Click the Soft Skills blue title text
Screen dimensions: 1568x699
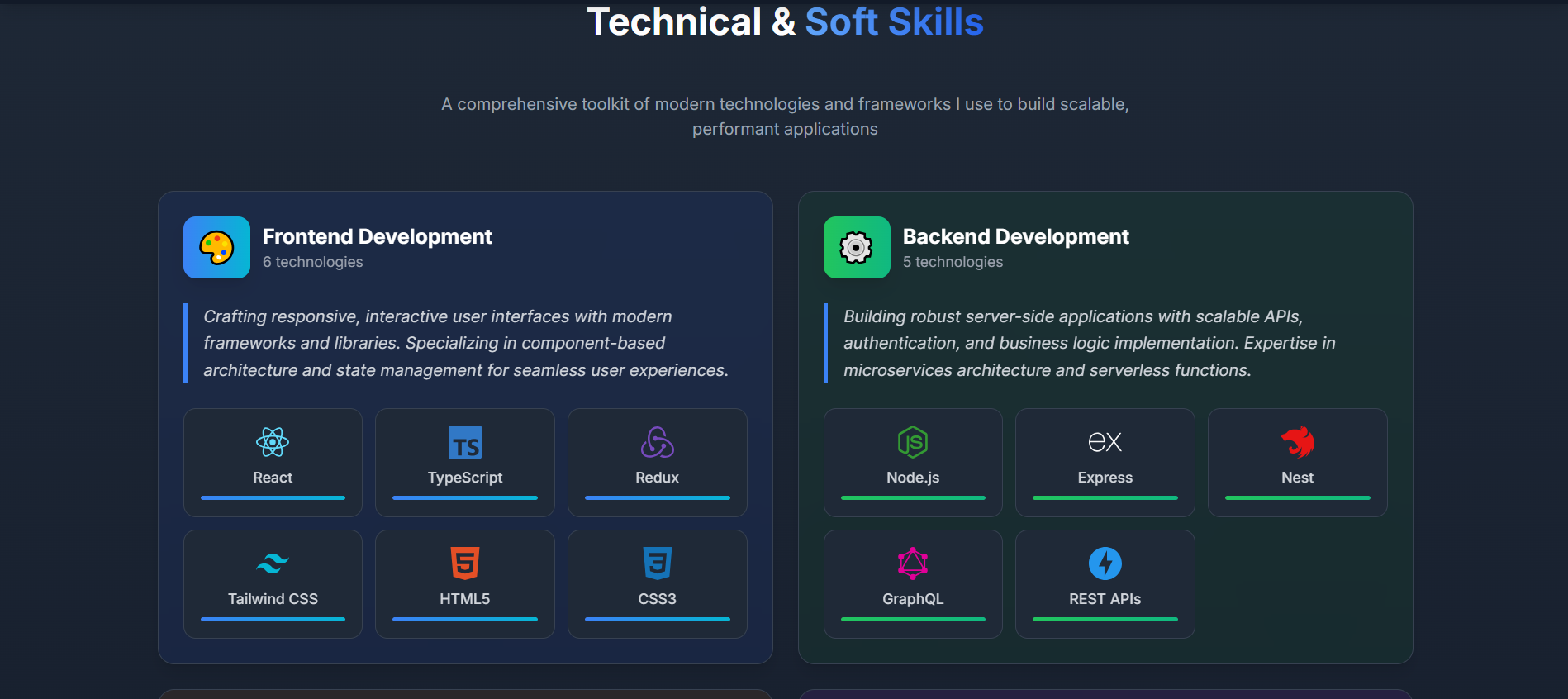click(x=894, y=21)
